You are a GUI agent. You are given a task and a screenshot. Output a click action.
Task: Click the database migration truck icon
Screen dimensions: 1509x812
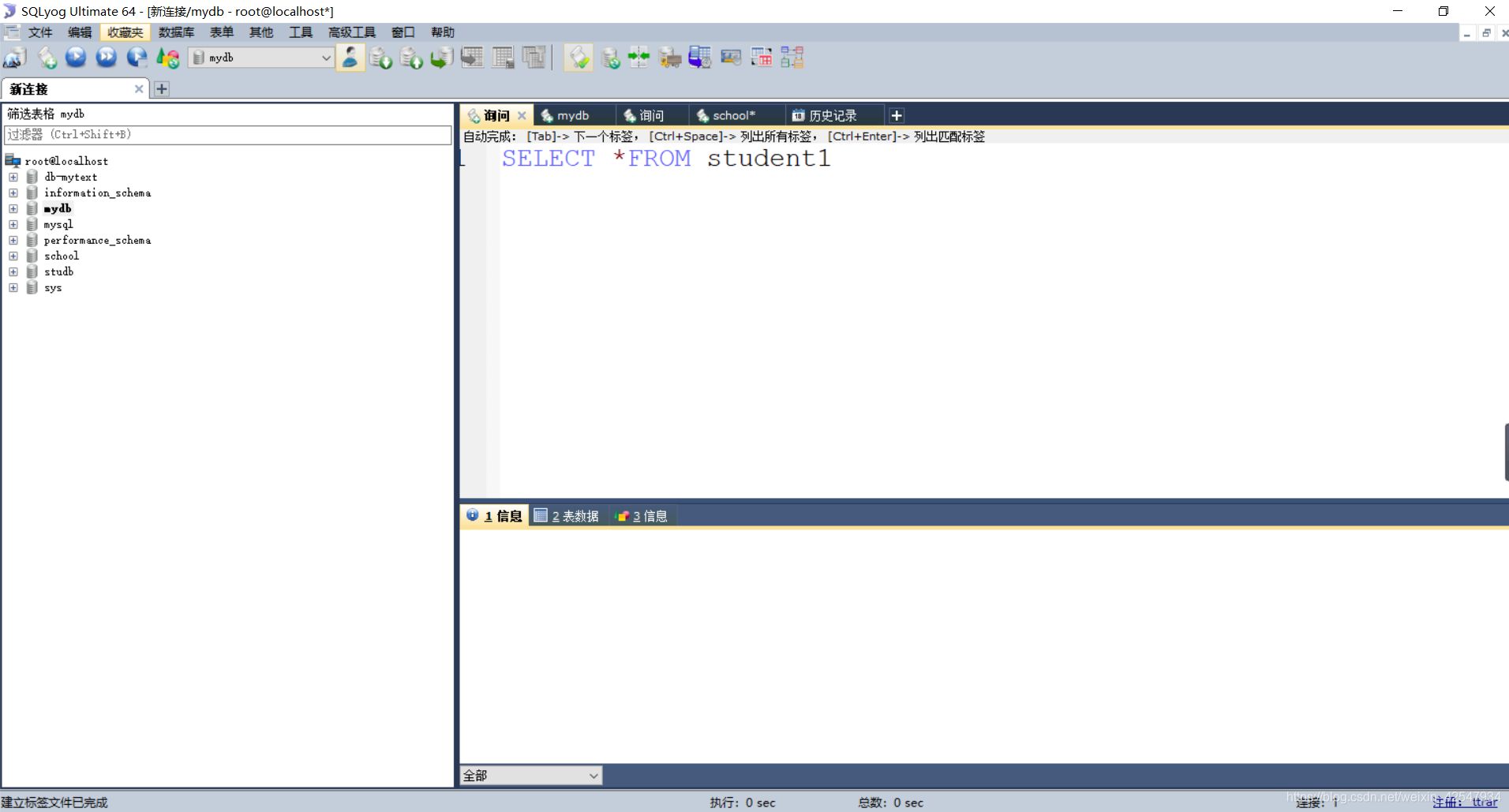click(670, 58)
